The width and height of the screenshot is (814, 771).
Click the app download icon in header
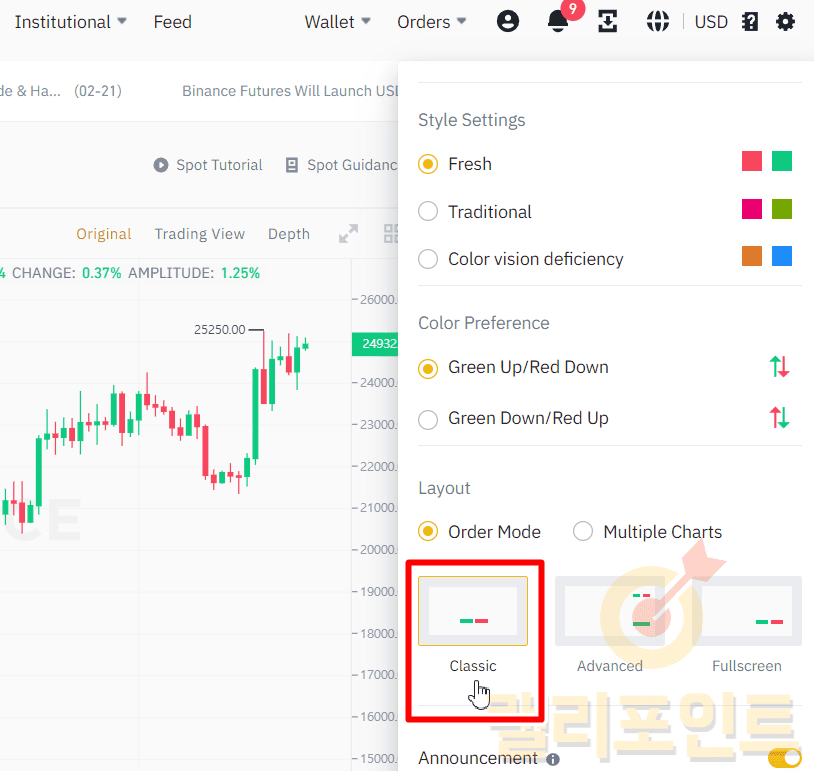[x=607, y=21]
